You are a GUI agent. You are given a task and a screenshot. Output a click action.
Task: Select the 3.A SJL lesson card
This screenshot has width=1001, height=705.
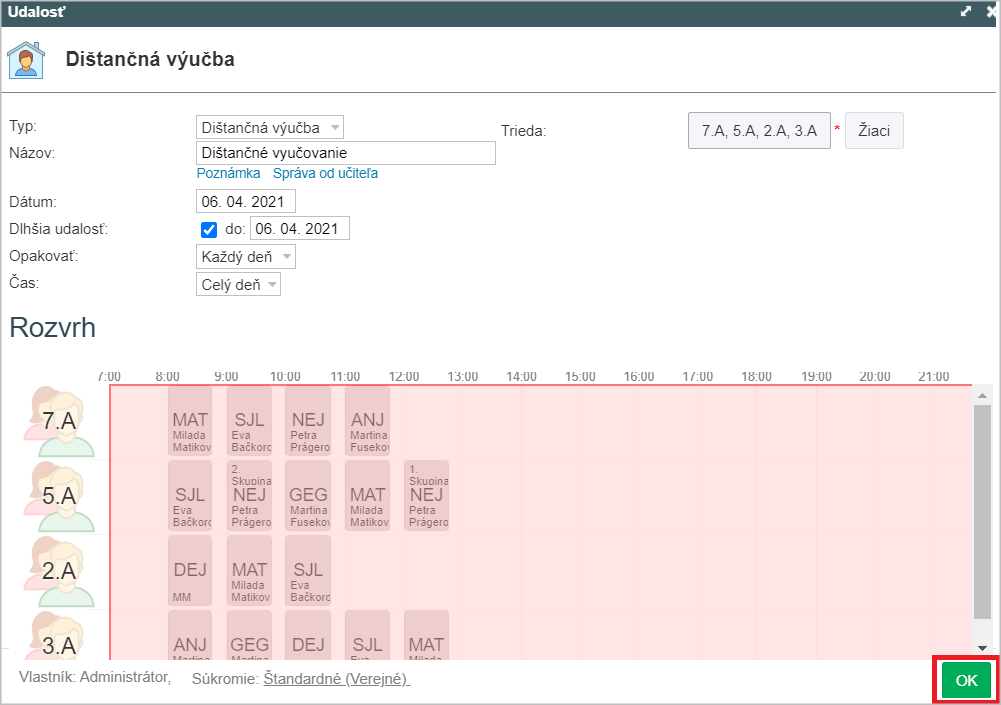click(368, 635)
